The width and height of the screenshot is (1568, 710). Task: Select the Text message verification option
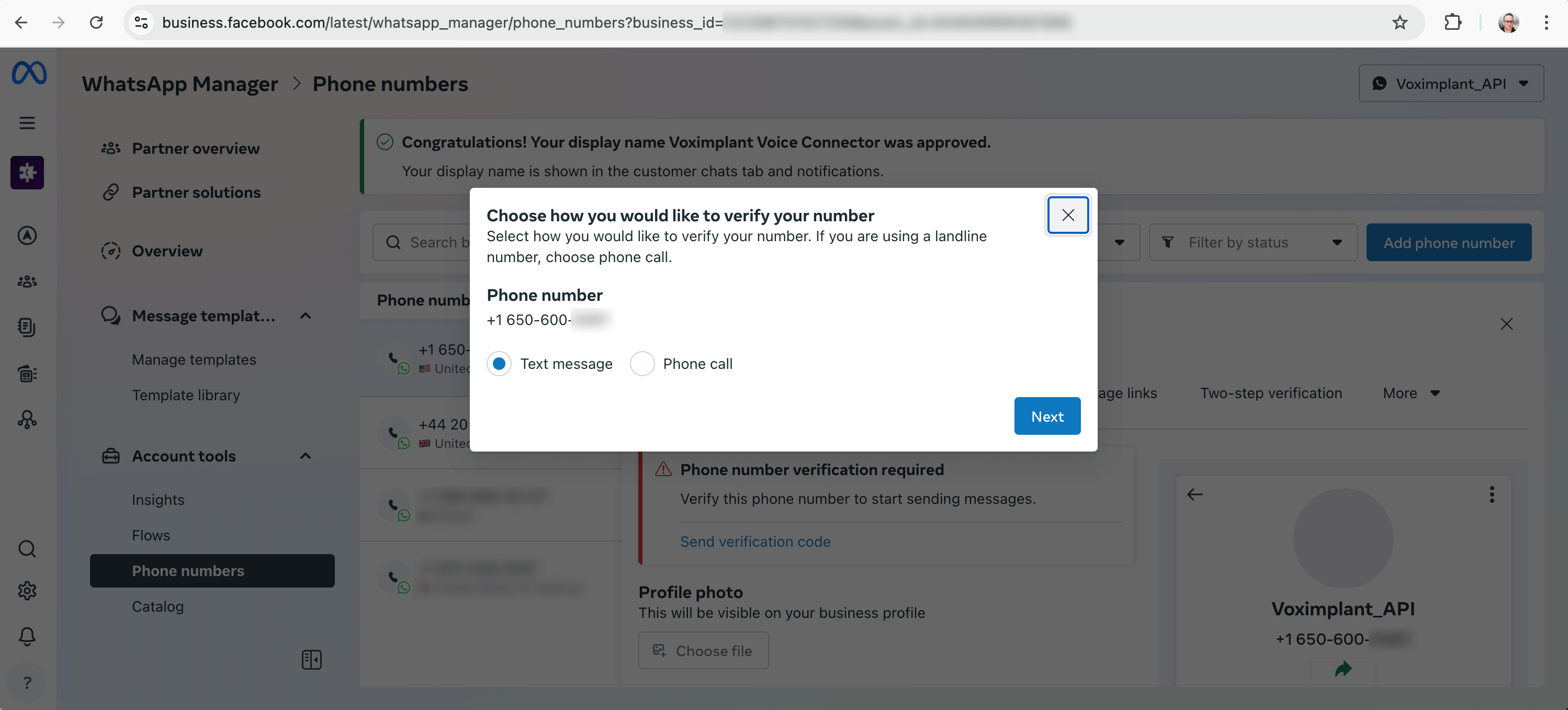[x=499, y=363]
